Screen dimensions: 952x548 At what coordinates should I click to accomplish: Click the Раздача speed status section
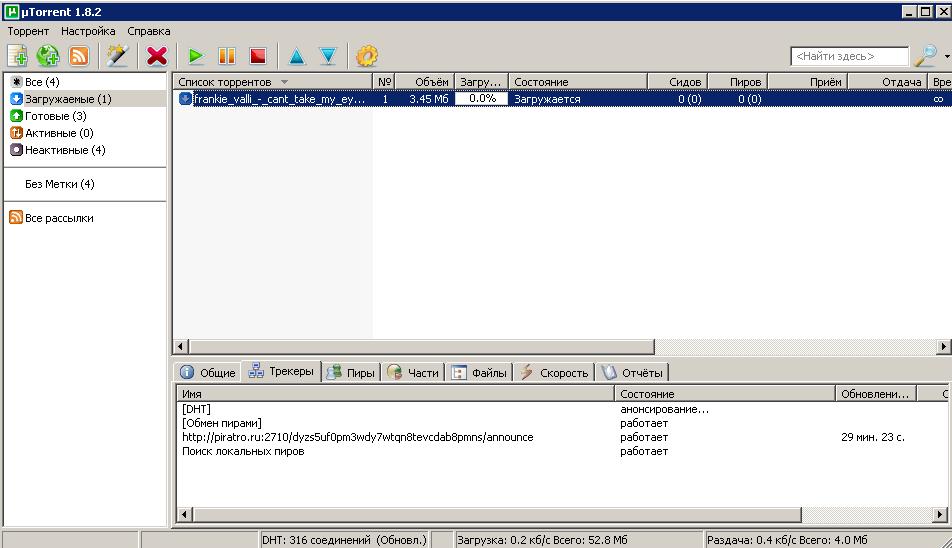coord(826,540)
